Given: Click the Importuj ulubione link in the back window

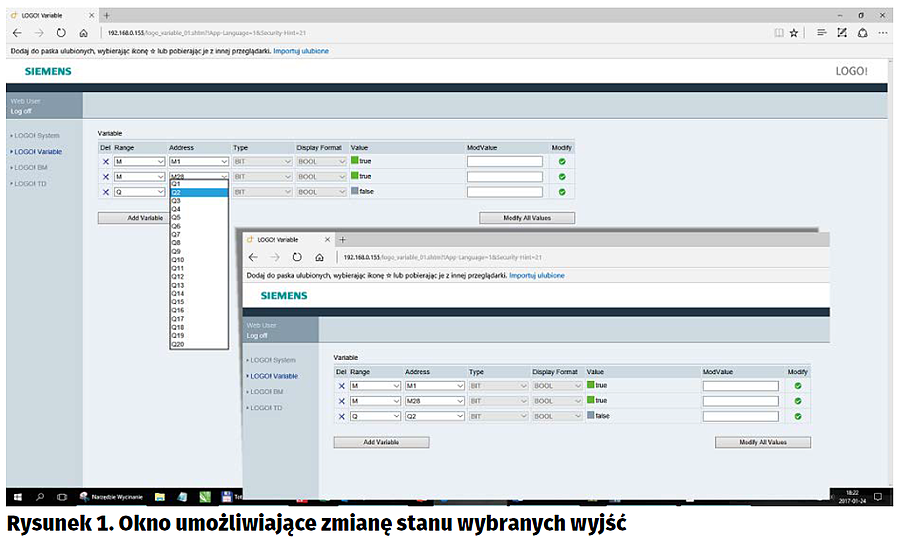Looking at the screenshot, I should [301, 50].
